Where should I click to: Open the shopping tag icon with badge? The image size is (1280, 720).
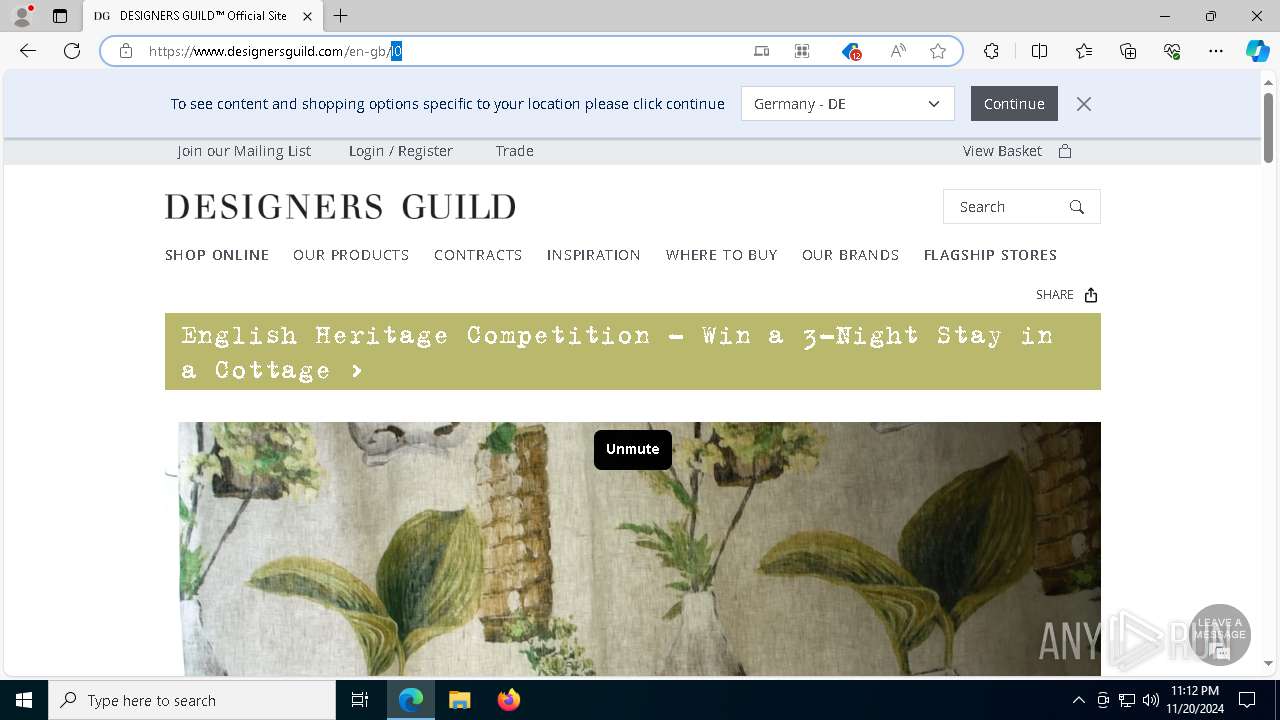click(x=851, y=51)
